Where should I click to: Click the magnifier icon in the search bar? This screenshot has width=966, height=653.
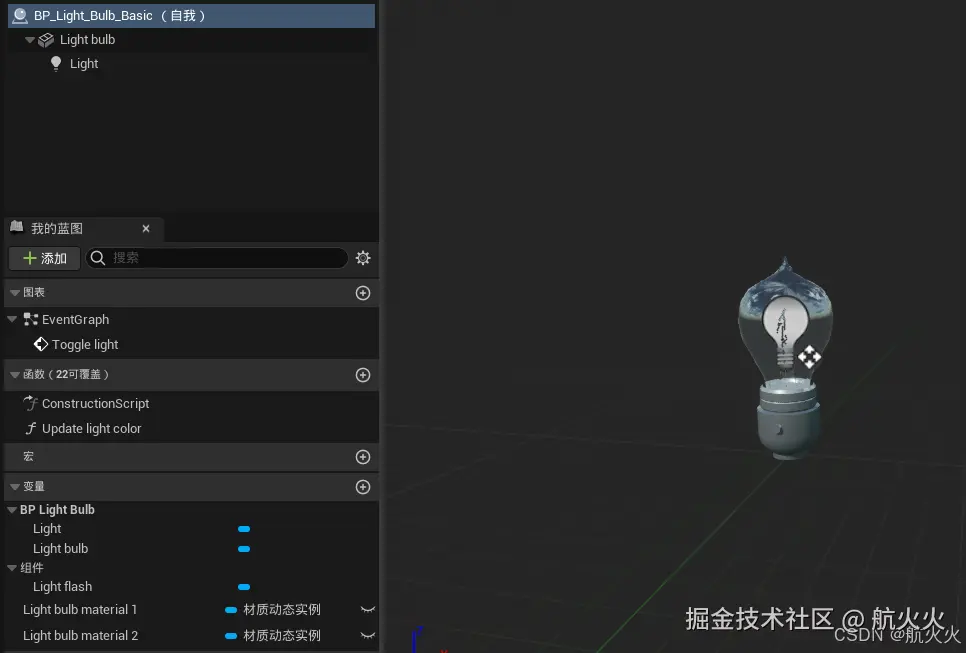[x=99, y=258]
